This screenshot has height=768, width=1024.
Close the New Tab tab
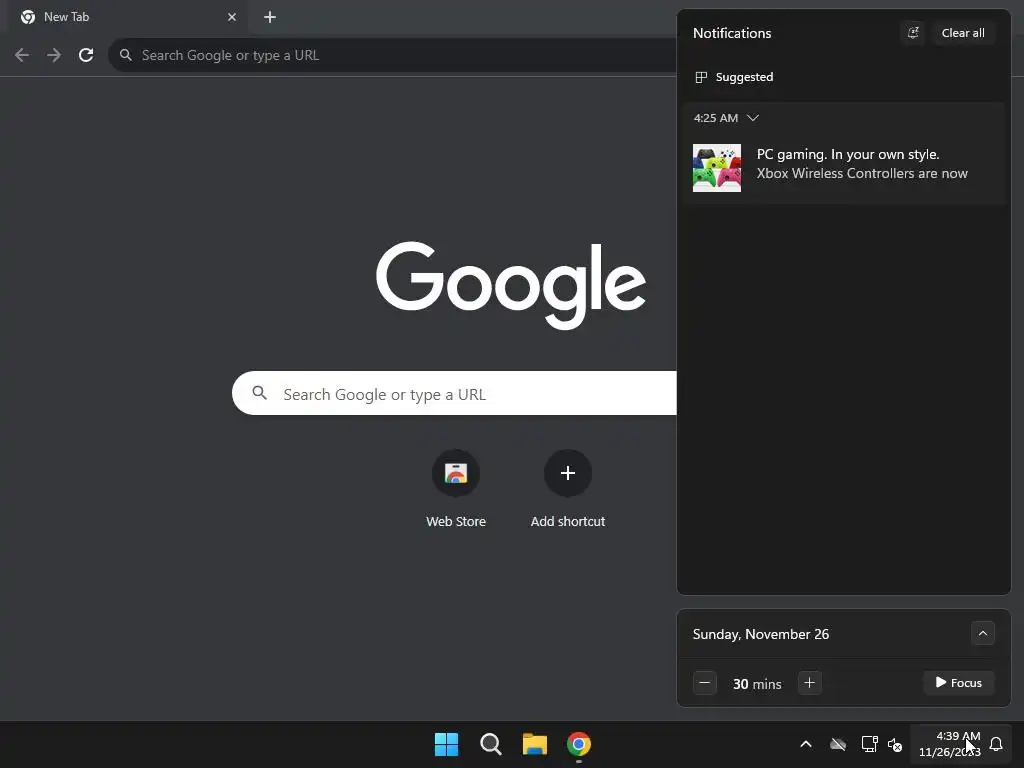(232, 17)
